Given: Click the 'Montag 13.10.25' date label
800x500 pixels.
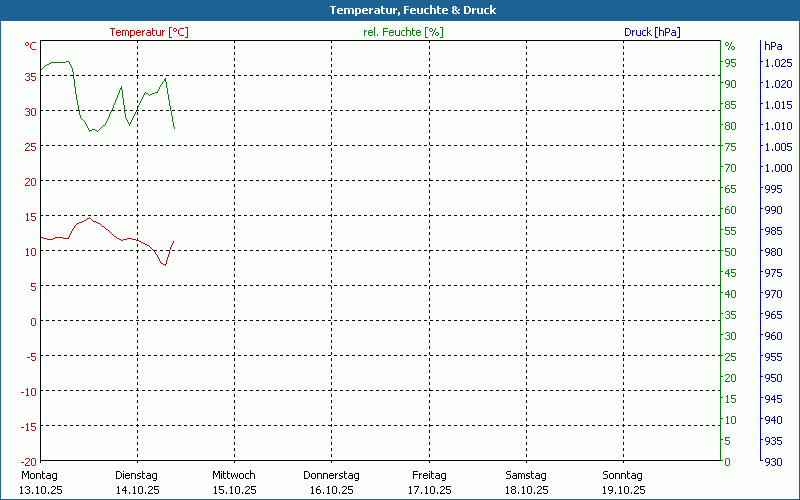Looking at the screenshot, I should tap(39, 482).
